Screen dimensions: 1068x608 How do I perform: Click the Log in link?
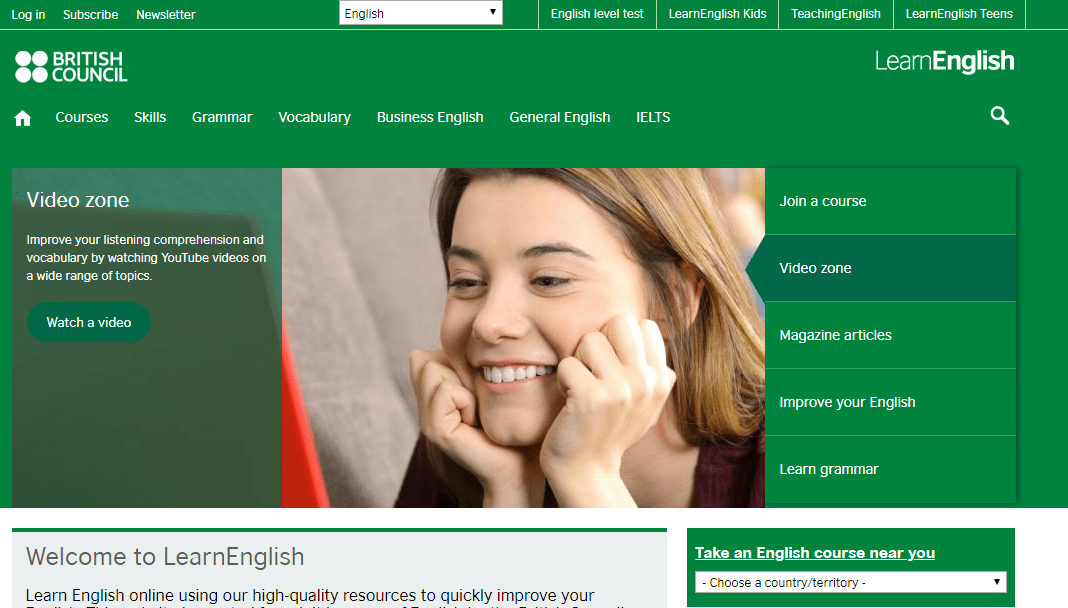(28, 14)
